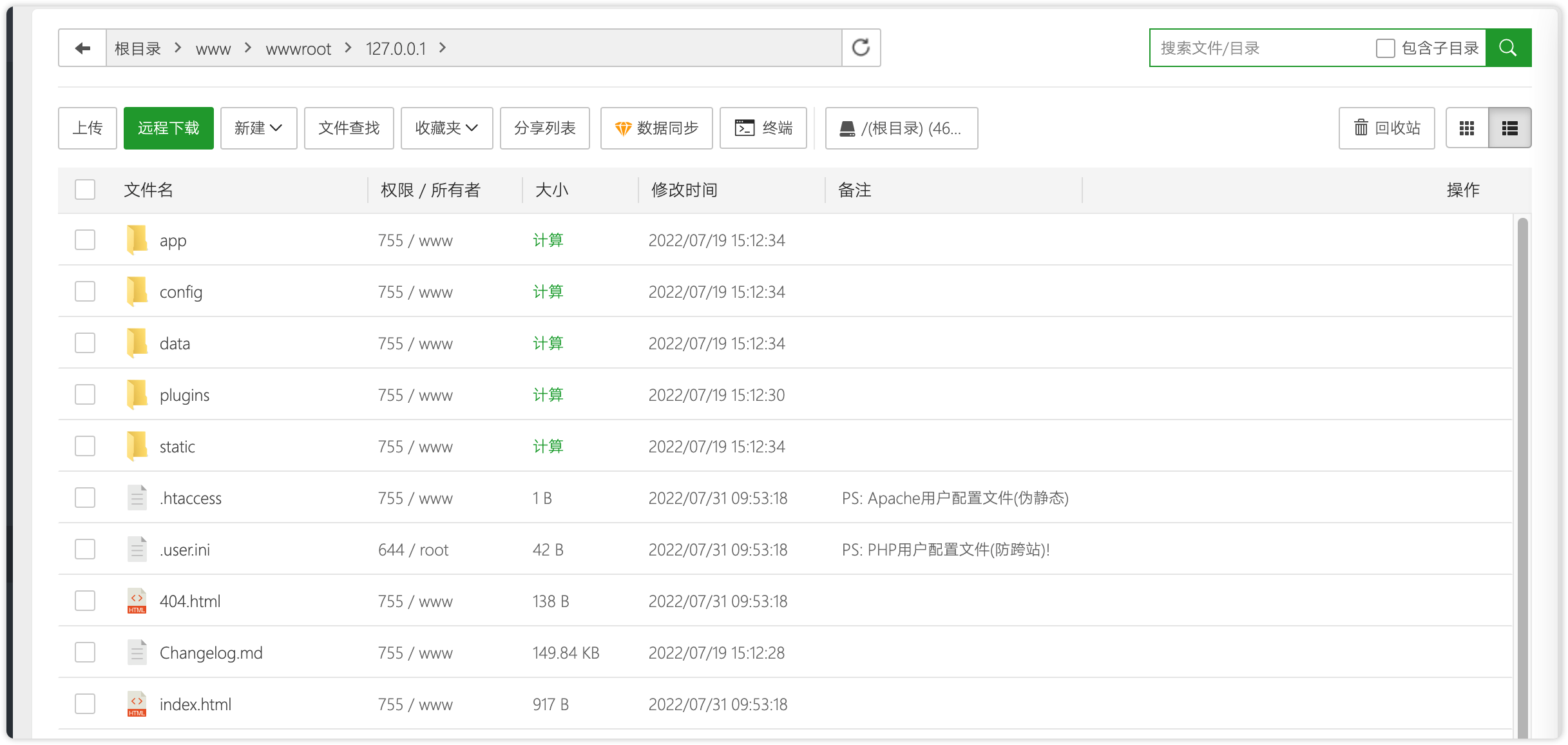Click the plugins folder icon
This screenshot has width=1568, height=745.
point(137,394)
